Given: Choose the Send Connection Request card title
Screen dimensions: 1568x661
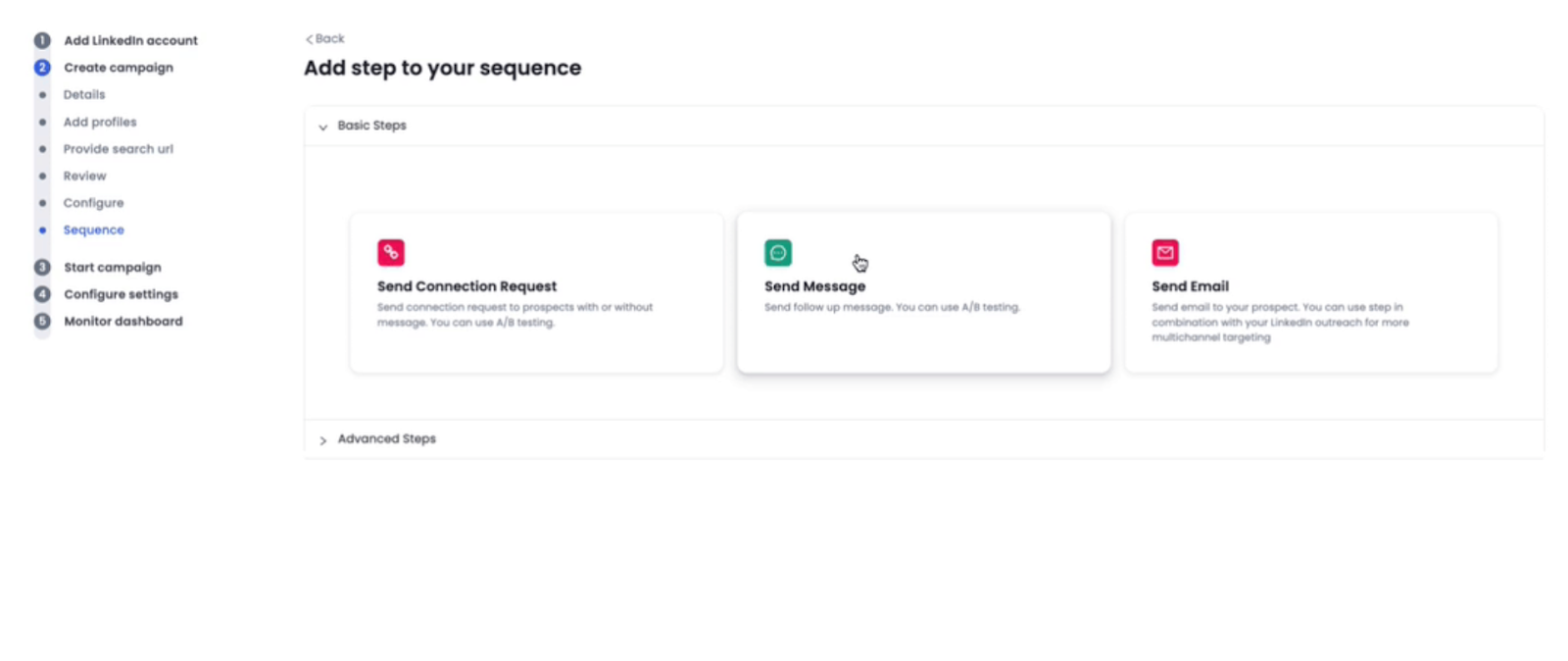Looking at the screenshot, I should click(466, 286).
